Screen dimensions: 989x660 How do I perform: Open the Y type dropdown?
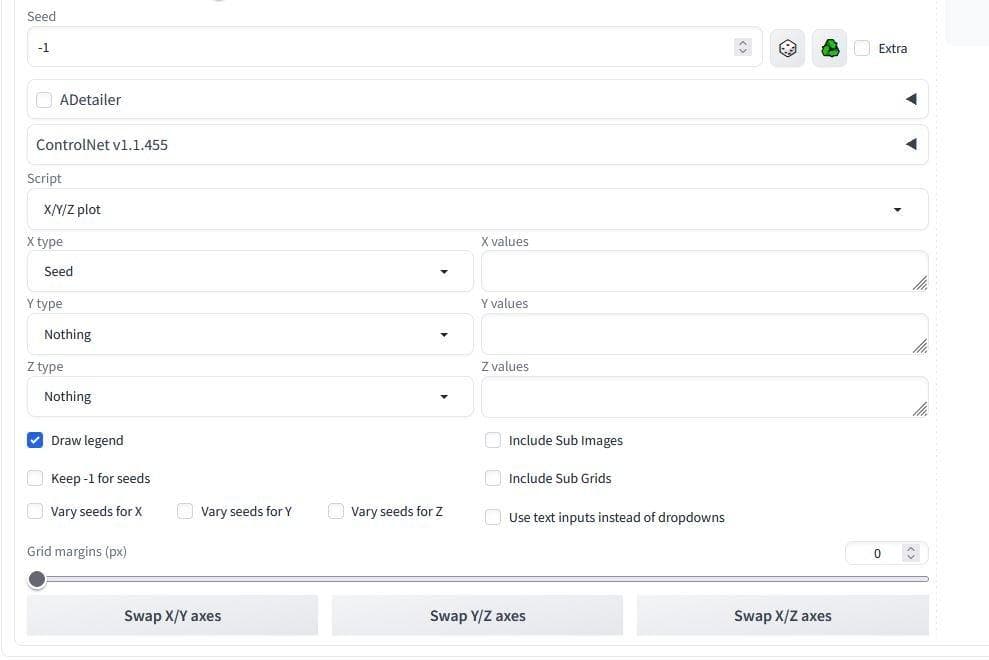click(x=250, y=335)
